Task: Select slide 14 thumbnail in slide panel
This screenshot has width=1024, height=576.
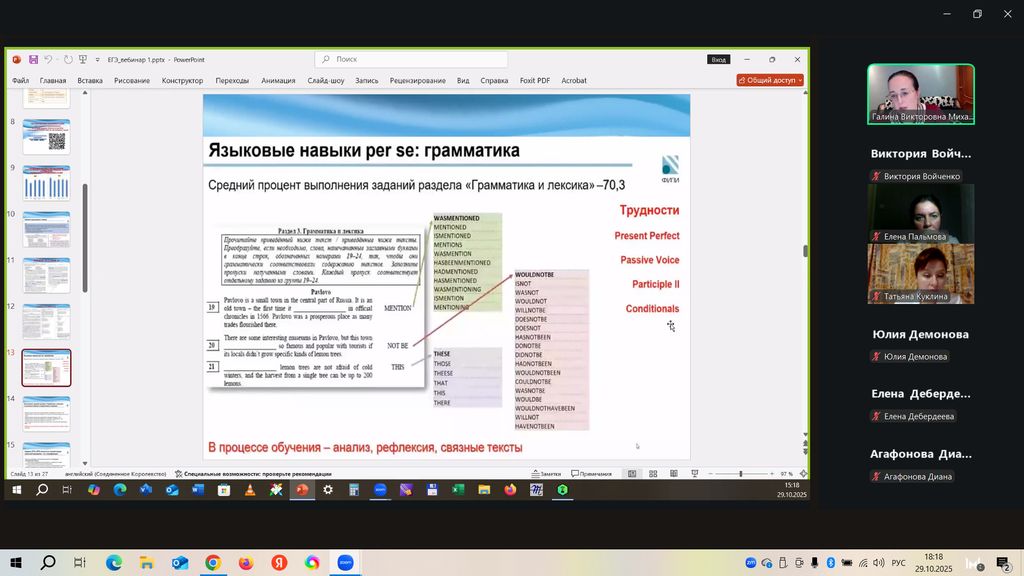Action: (47, 413)
